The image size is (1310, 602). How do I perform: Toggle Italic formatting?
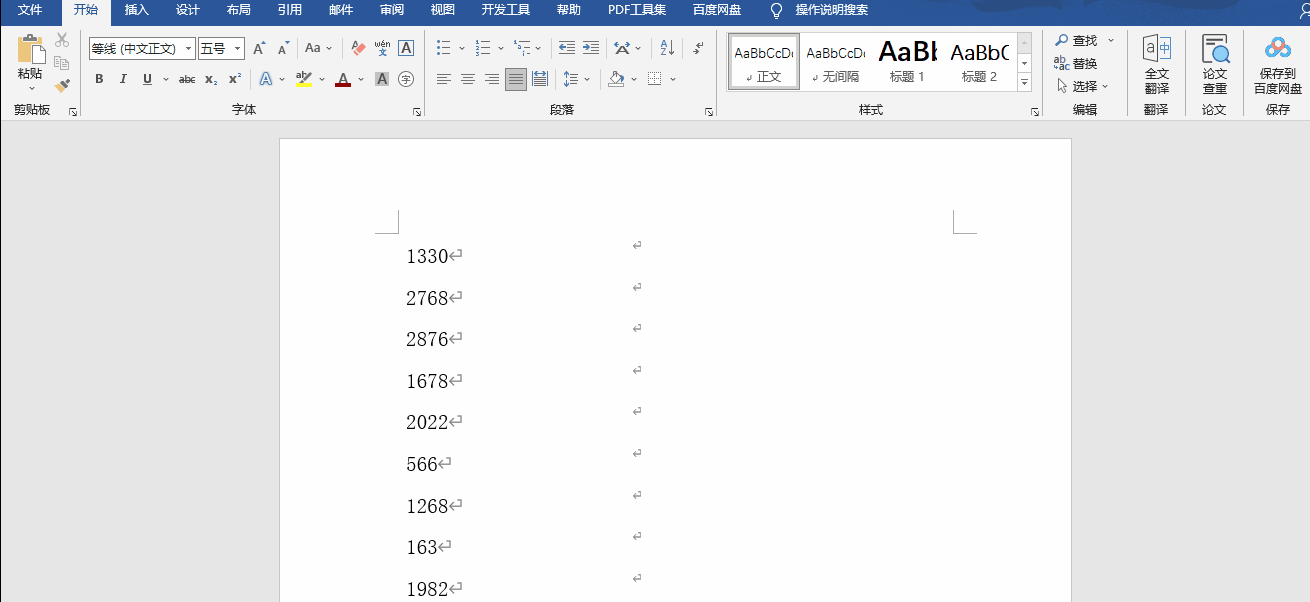tap(123, 79)
